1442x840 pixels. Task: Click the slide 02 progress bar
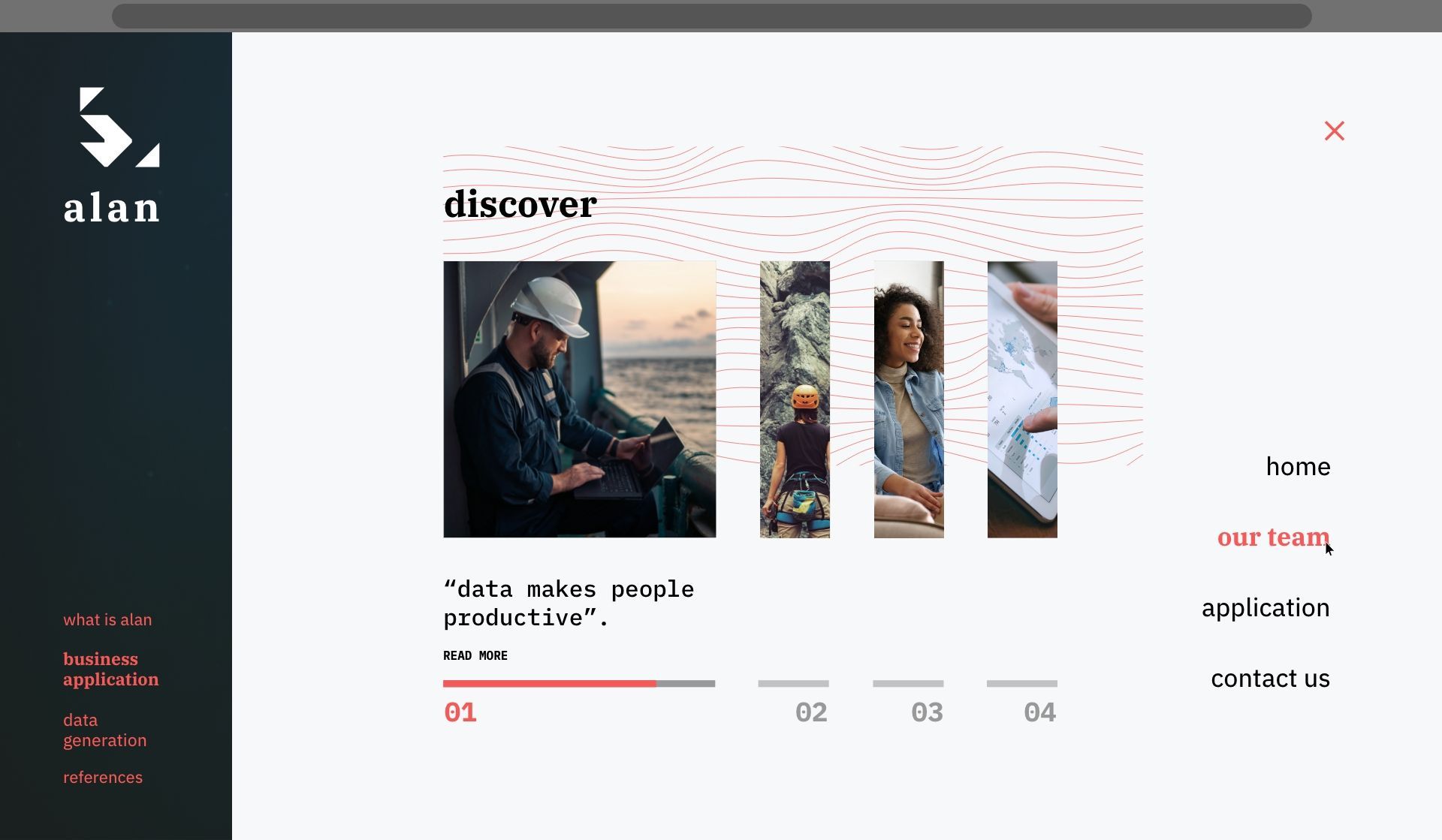pos(793,684)
